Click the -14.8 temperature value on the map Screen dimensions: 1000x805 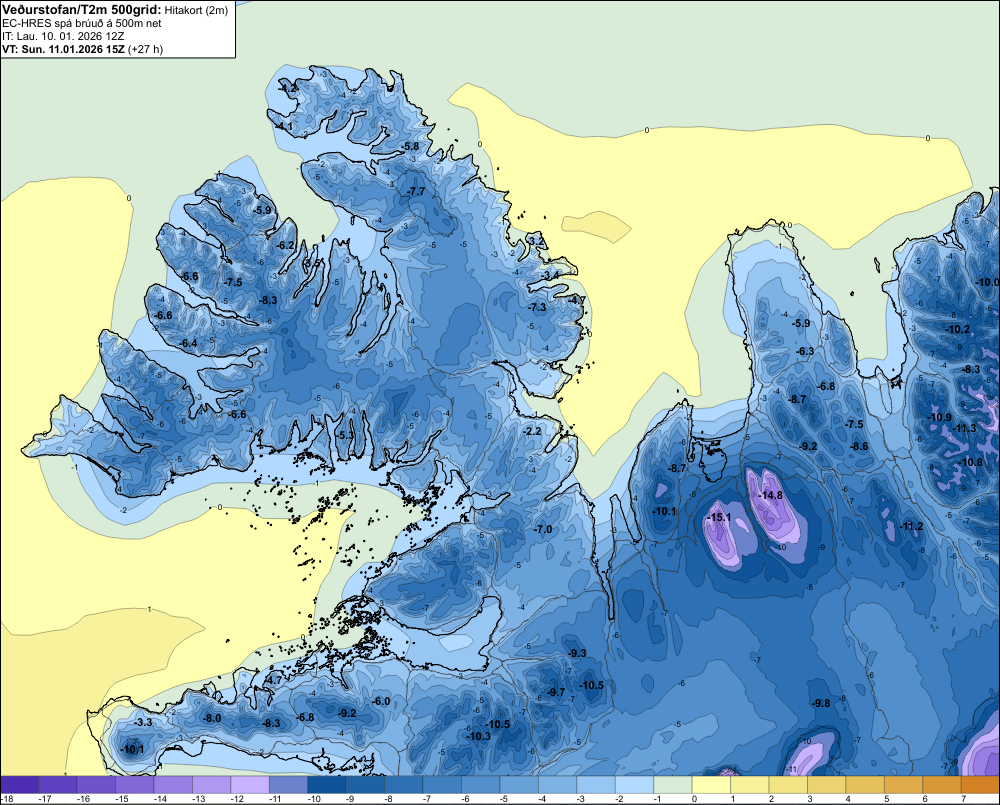point(770,495)
